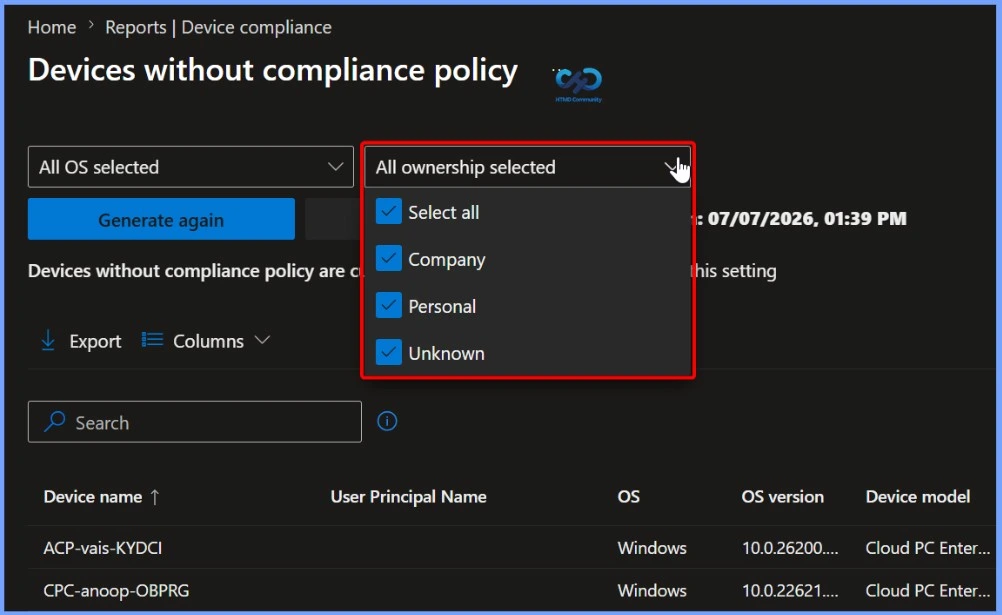This screenshot has width=1002, height=615.
Task: Click Cloud PC Enter... in ACP-vais-KYDCI row
Action: click(x=928, y=548)
